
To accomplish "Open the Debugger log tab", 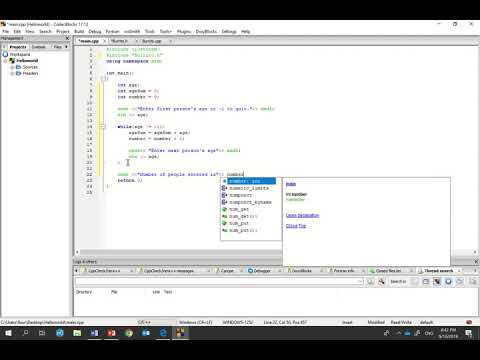I will click(x=262, y=271).
